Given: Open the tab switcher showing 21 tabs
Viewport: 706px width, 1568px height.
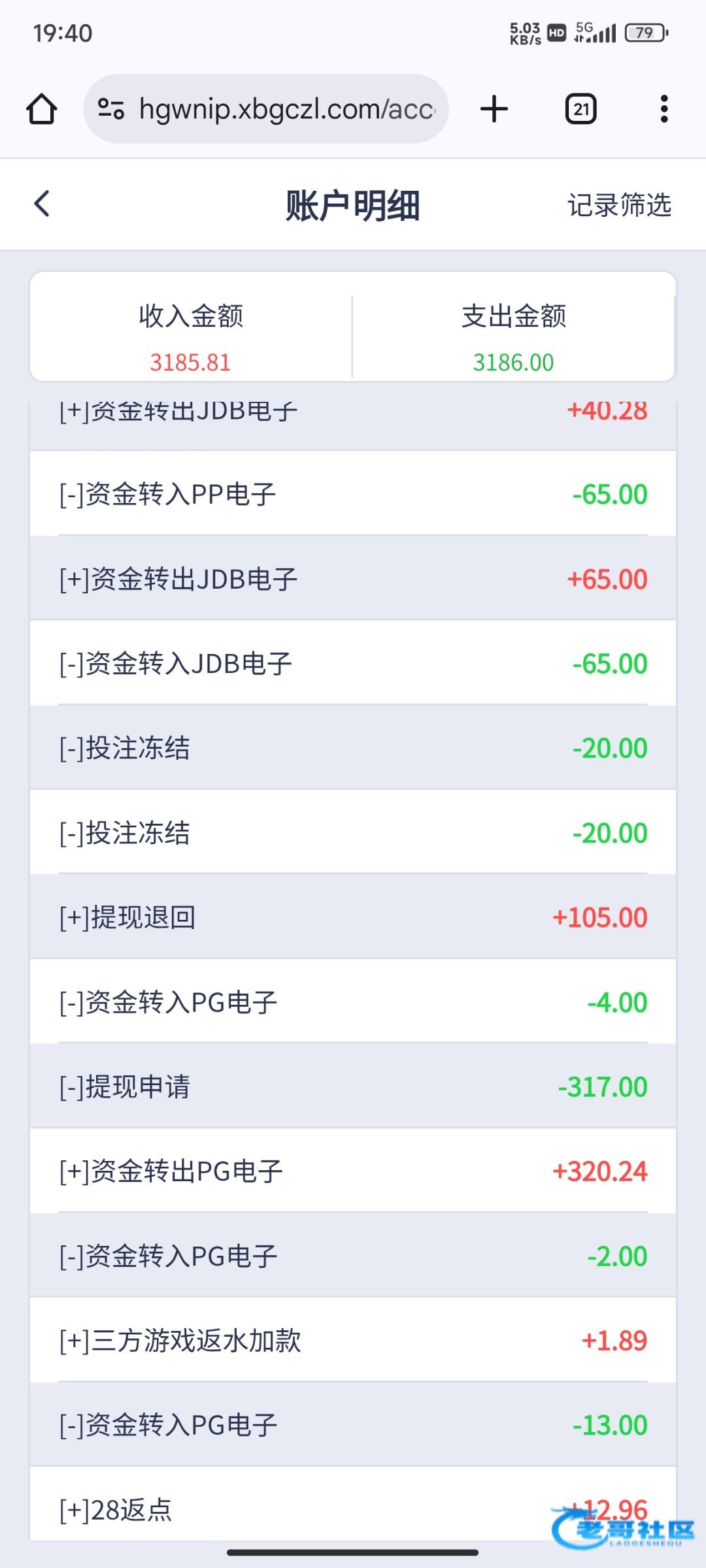Looking at the screenshot, I should point(580,109).
